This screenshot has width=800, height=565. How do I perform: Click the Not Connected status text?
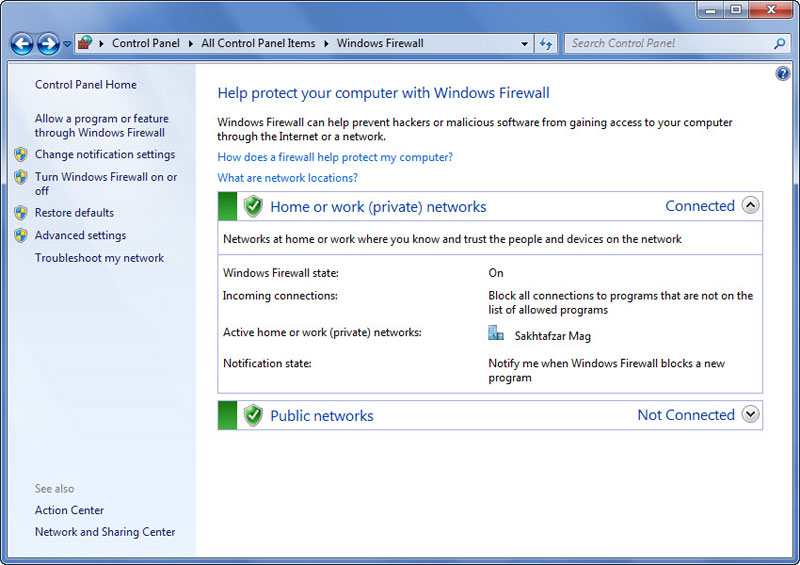click(x=686, y=415)
